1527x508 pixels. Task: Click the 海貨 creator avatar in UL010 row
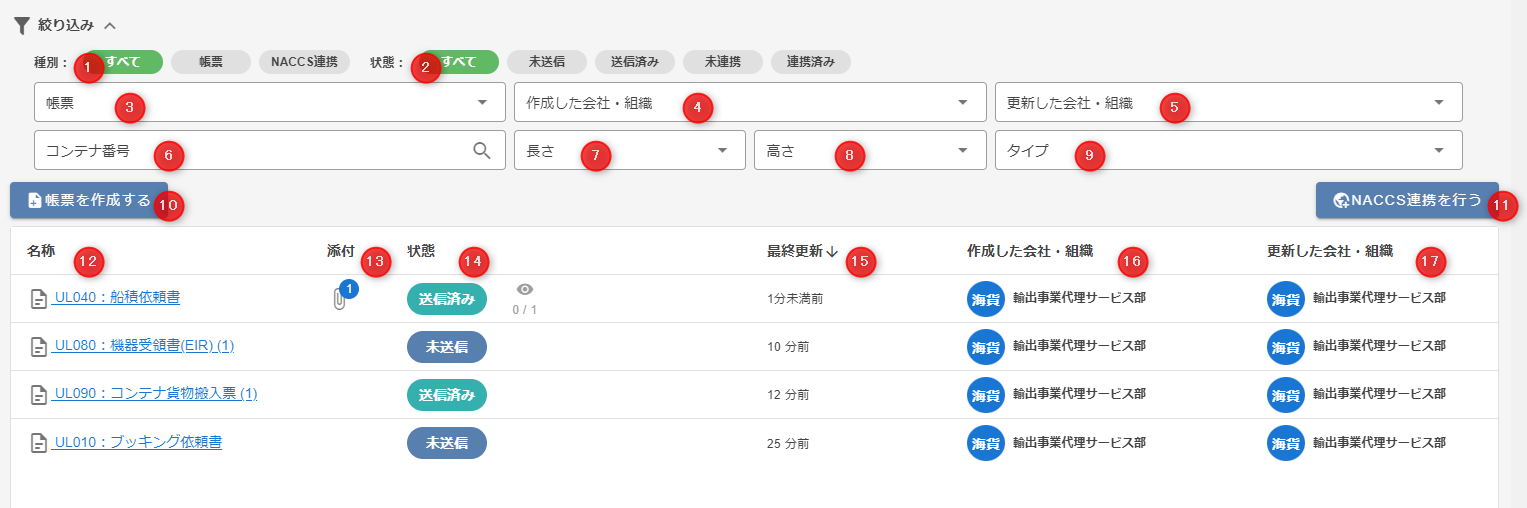click(986, 443)
